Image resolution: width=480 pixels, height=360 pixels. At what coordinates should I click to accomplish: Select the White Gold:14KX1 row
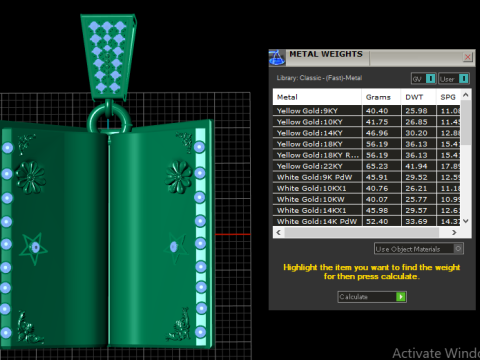coord(367,210)
